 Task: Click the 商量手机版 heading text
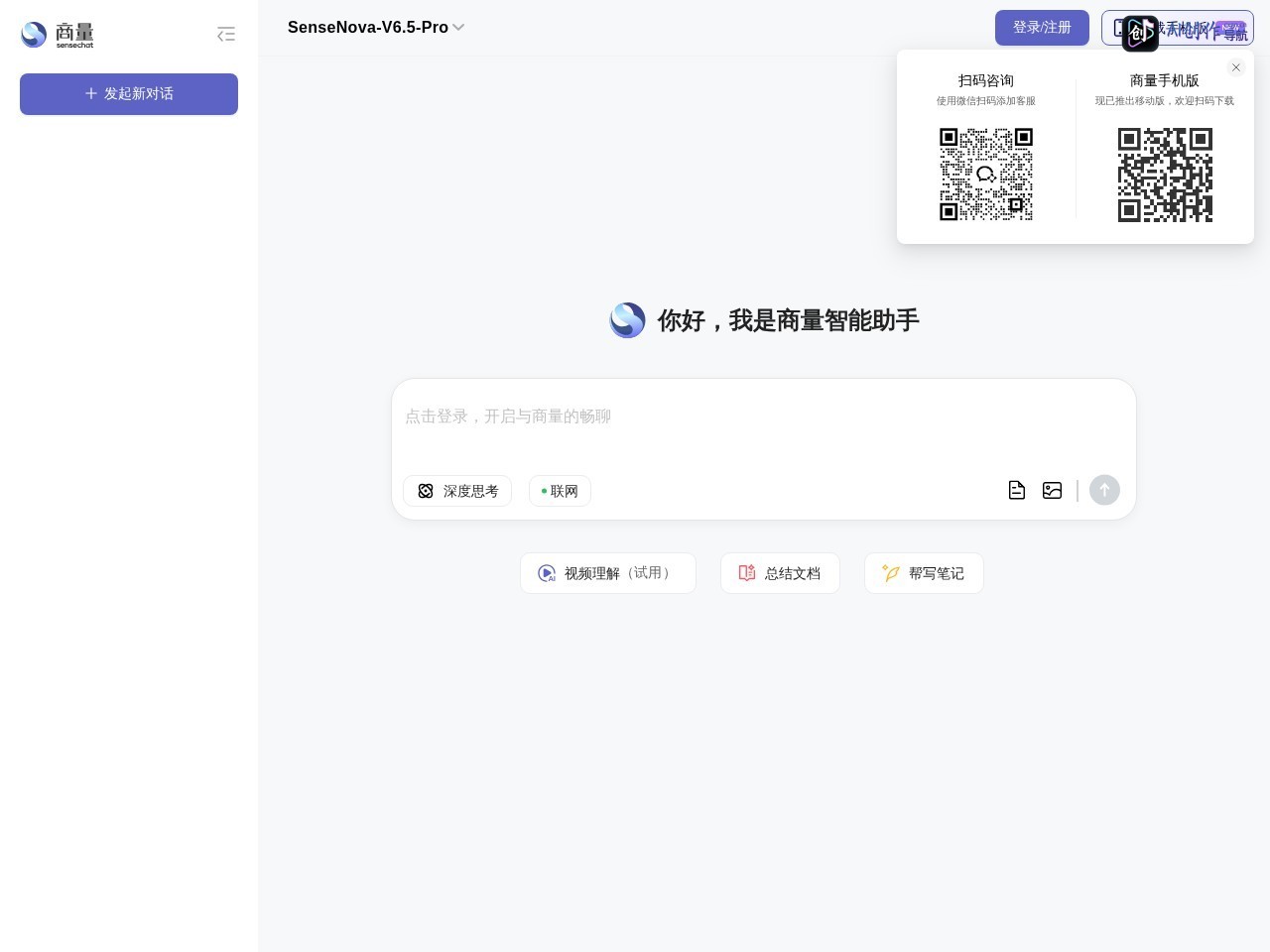1165,80
